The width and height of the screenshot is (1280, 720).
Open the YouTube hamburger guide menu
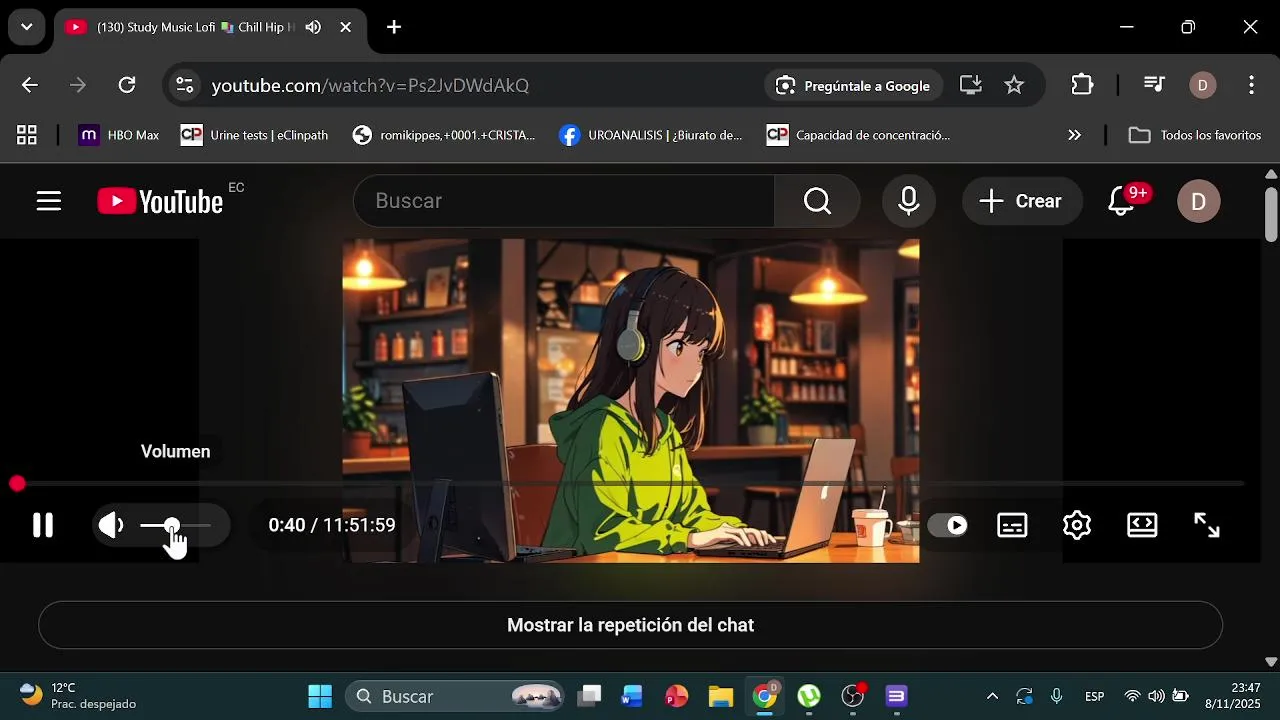[49, 201]
